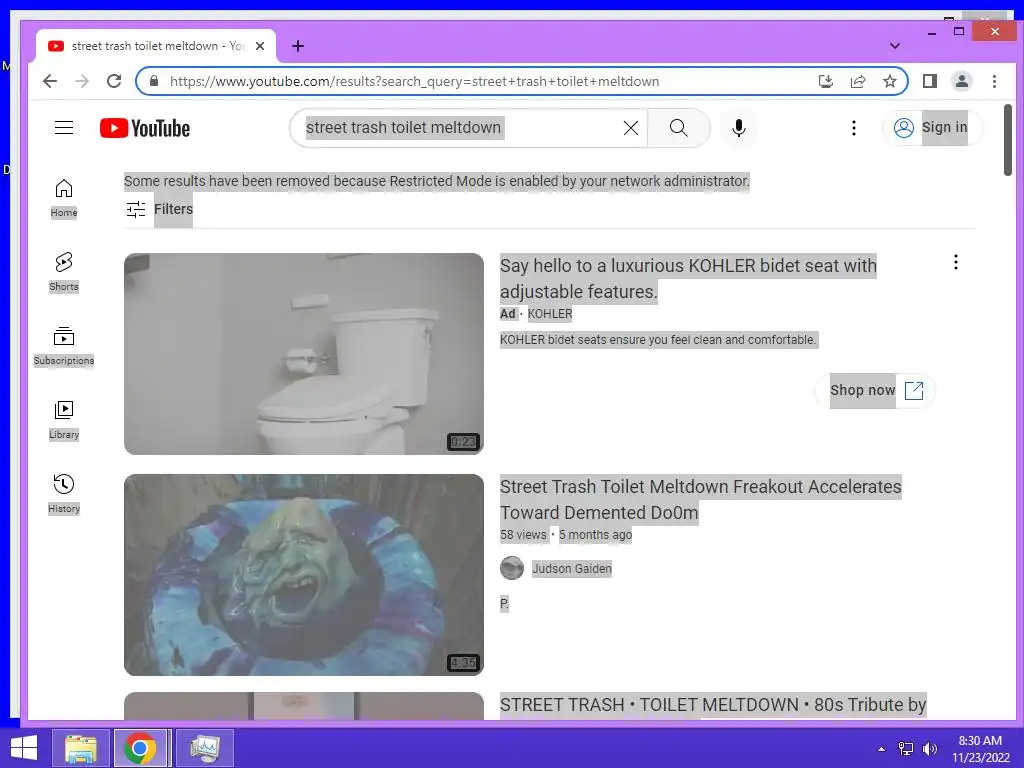Viewport: 1024px width, 768px height.
Task: Open Street Trash Toilet Meltdown Freakout thumbnail
Action: click(x=304, y=575)
